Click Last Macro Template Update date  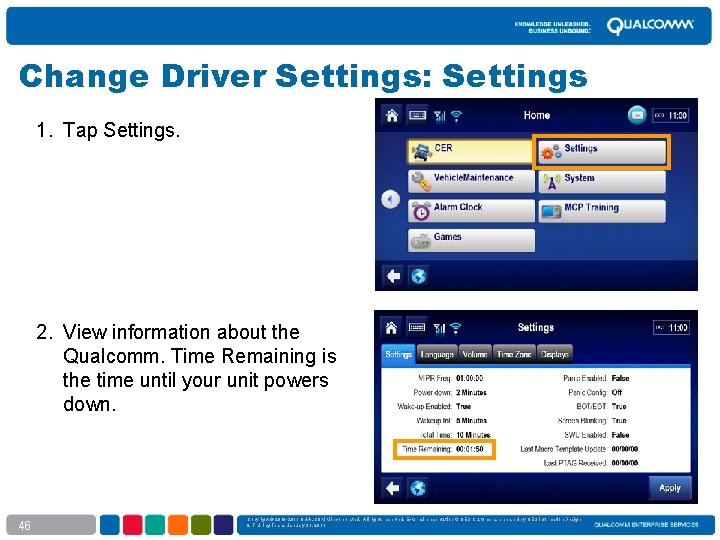[x=624, y=449]
